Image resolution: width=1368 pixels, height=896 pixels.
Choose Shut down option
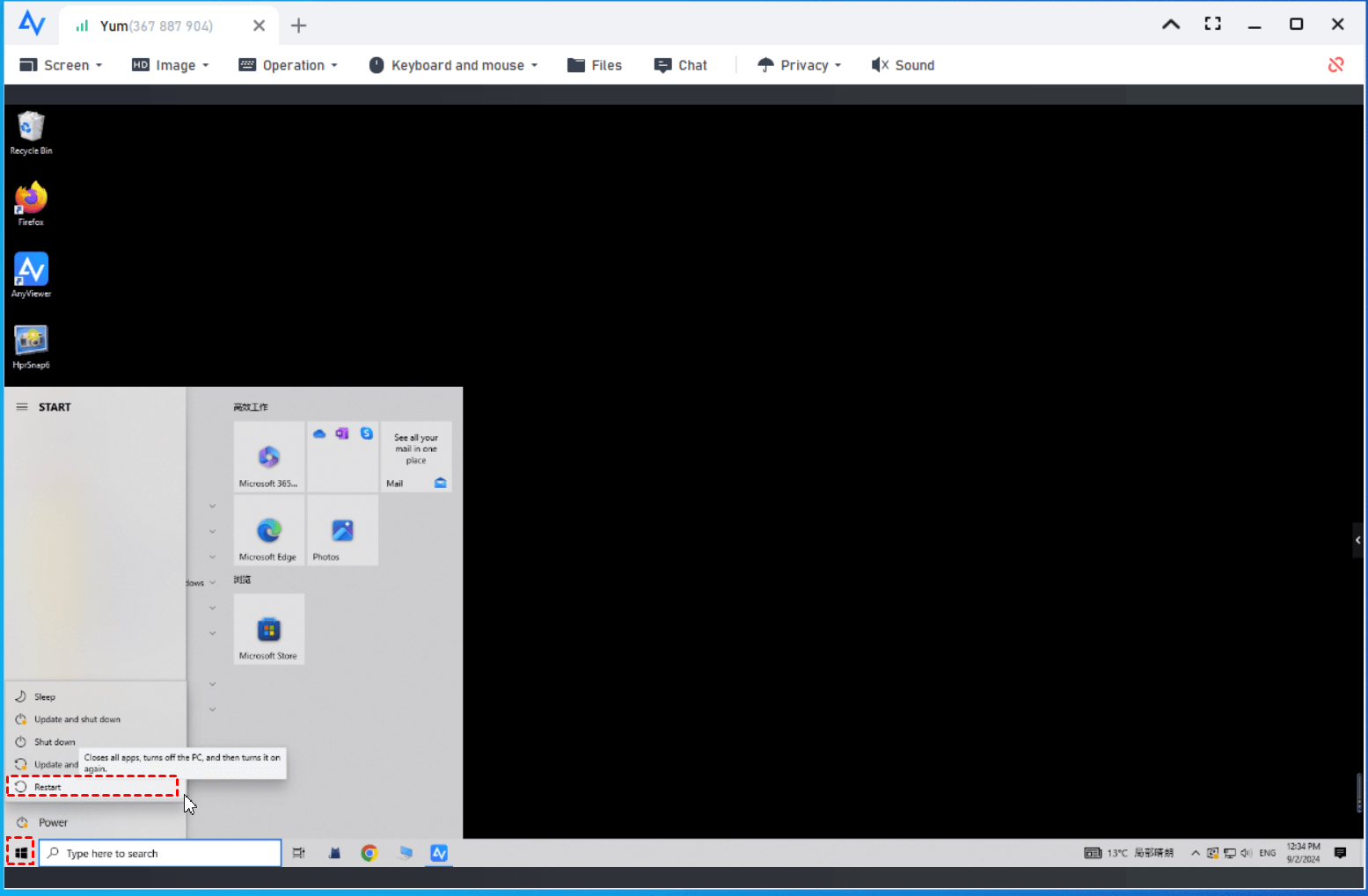55,742
